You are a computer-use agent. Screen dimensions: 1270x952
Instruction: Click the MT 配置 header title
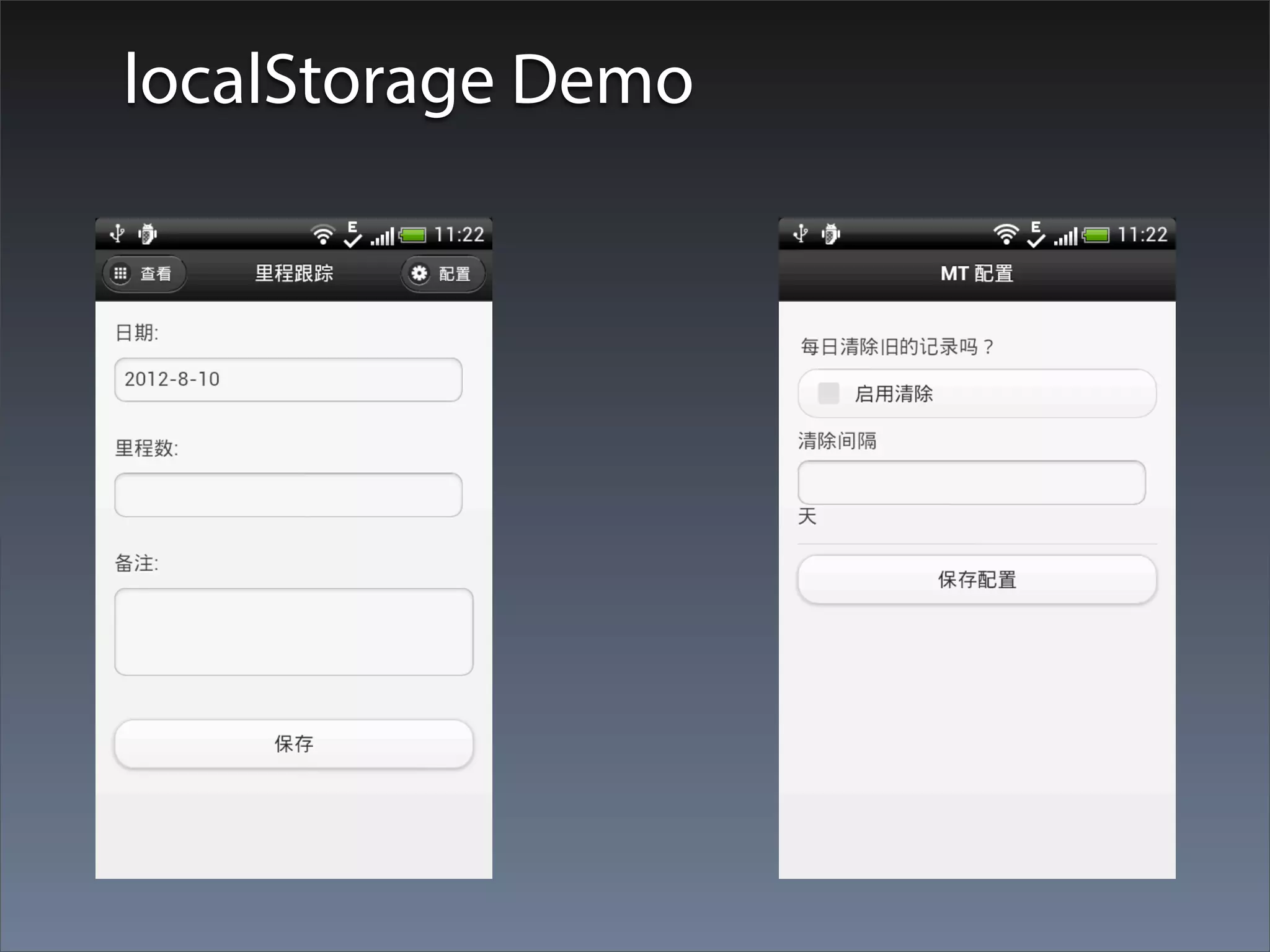pos(977,273)
